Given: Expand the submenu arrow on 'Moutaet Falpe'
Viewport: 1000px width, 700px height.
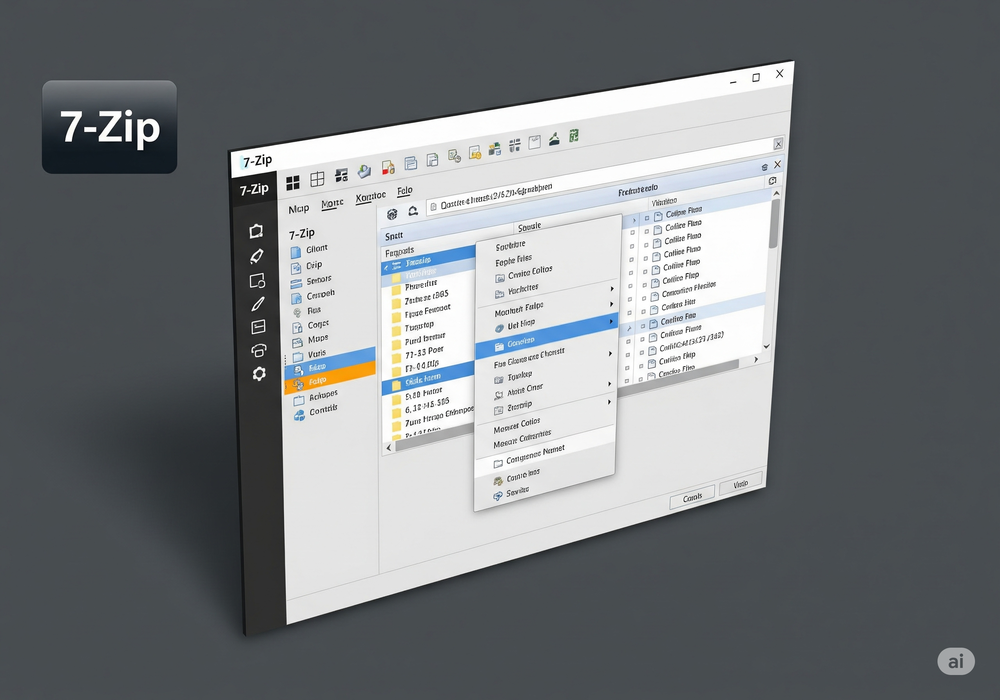Looking at the screenshot, I should point(611,305).
